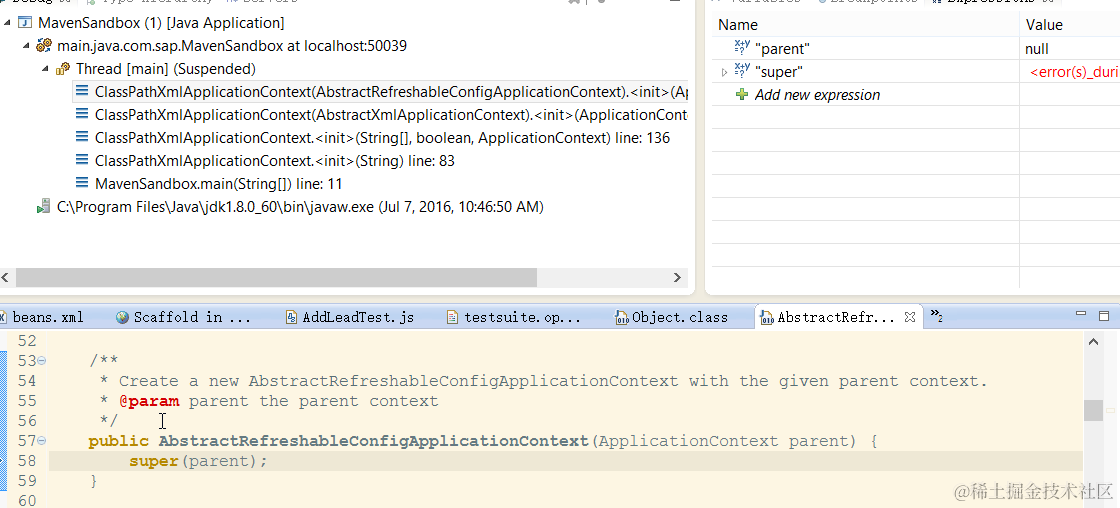Image resolution: width=1120 pixels, height=508 pixels.
Task: Select ClassPathXmlApplicationContext.<init>(String) line: 83 frame
Action: coord(275,161)
